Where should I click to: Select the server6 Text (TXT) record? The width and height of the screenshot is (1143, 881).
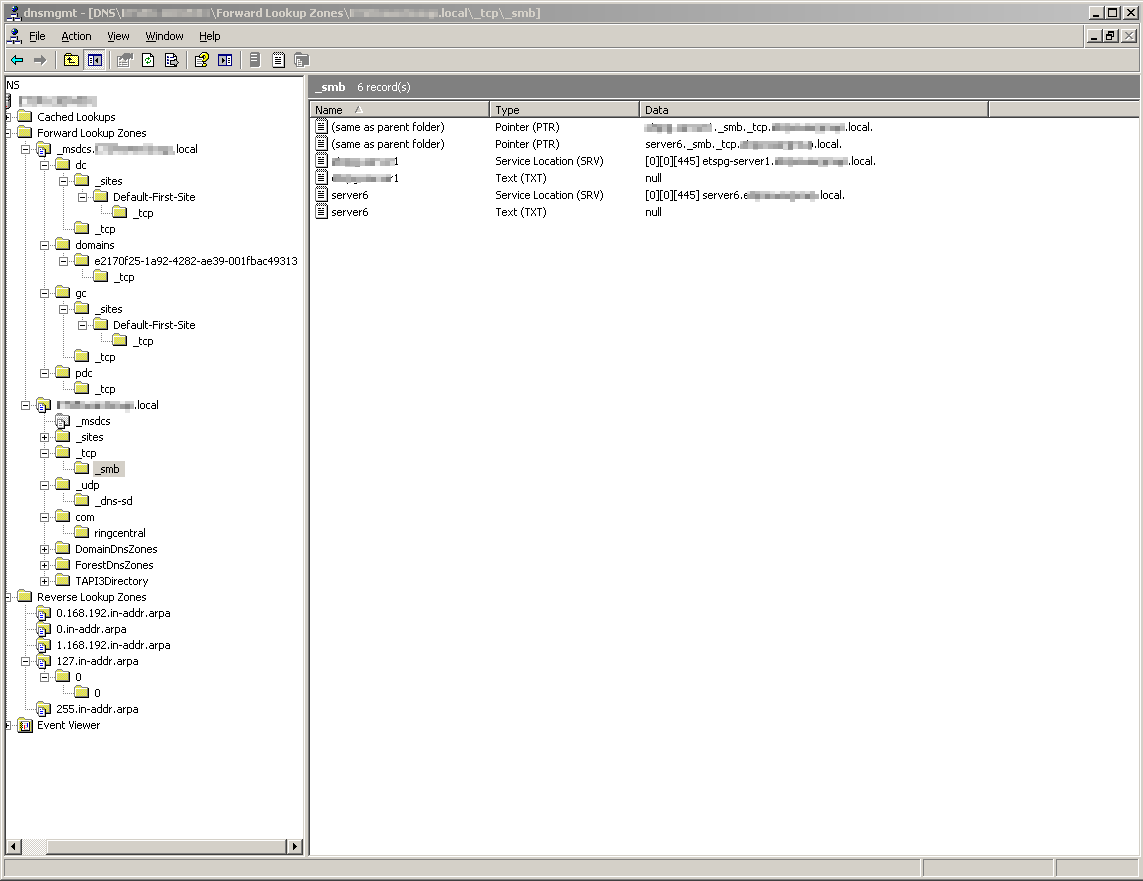click(x=350, y=212)
